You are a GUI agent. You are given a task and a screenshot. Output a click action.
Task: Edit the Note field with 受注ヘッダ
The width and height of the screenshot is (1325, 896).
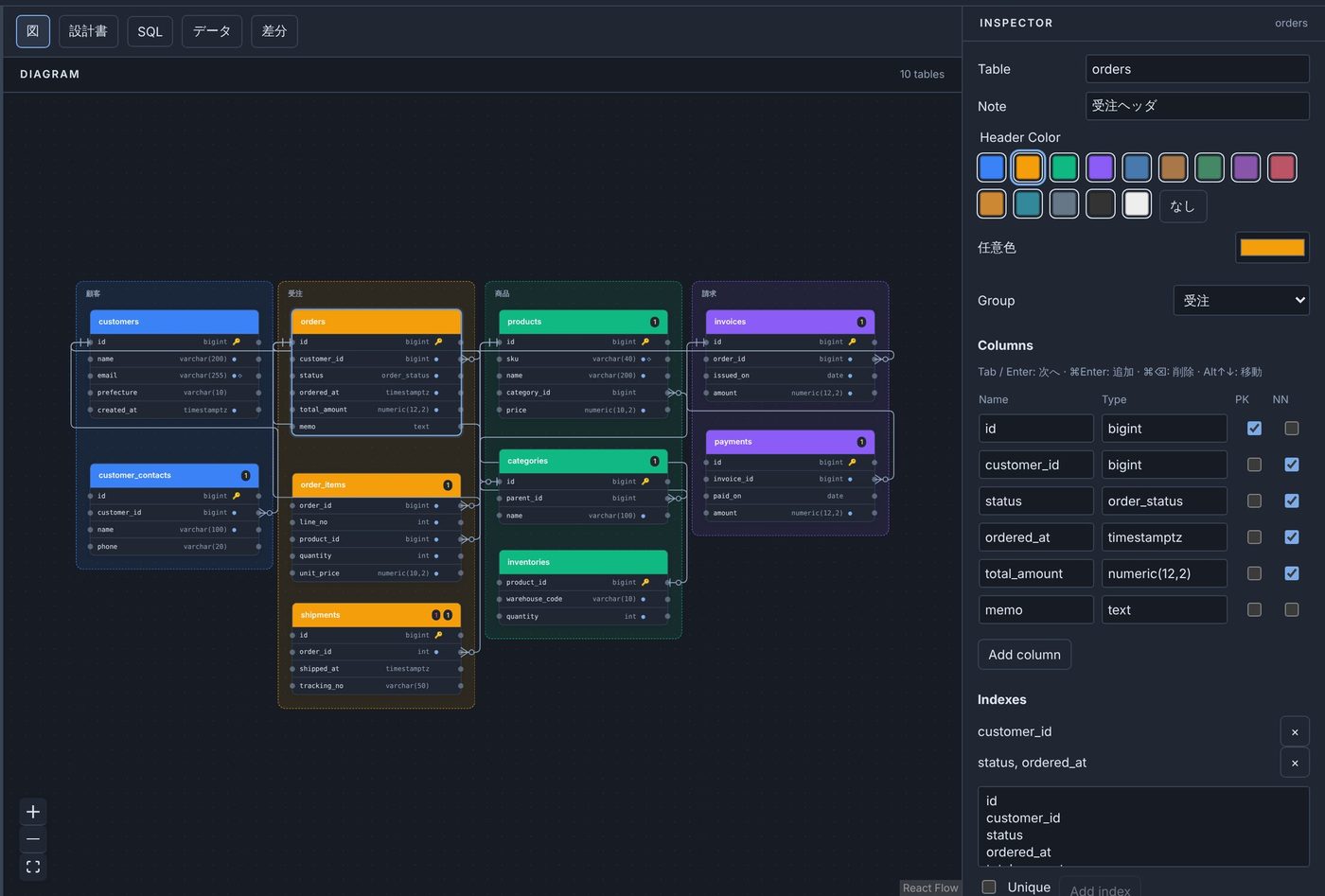(x=1197, y=106)
